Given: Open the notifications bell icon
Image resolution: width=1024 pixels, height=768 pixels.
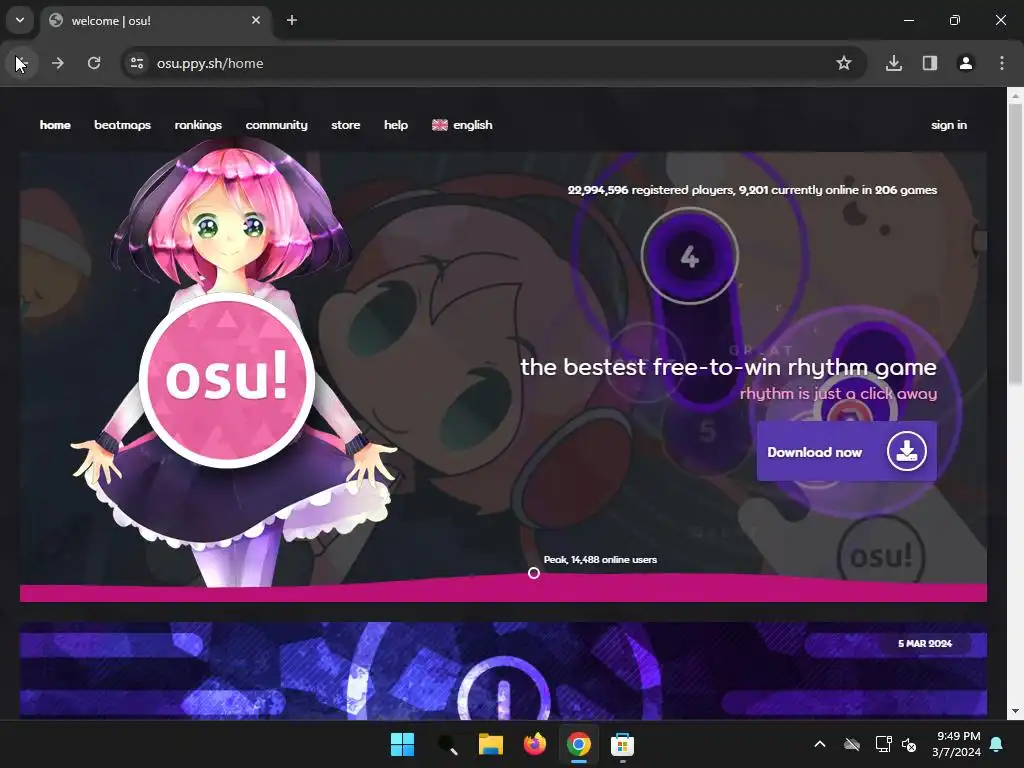Looking at the screenshot, I should [997, 744].
